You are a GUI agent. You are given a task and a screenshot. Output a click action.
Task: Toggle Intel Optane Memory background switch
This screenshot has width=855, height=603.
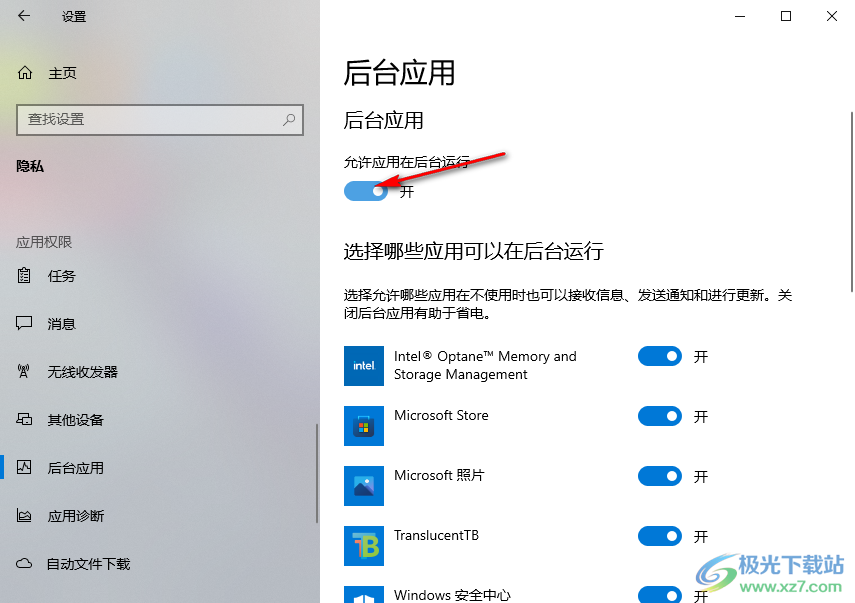[x=660, y=357]
